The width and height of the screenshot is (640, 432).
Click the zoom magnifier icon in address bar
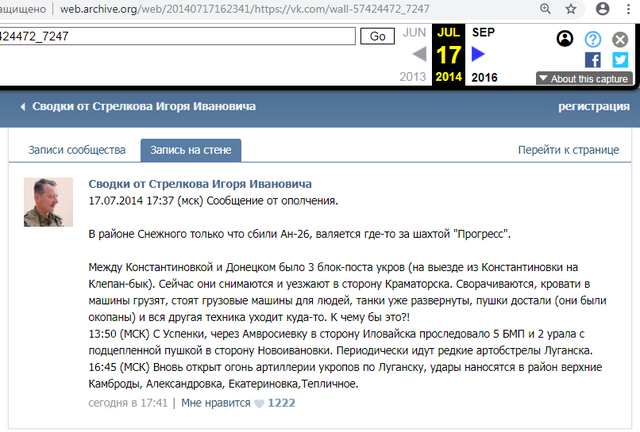[545, 9]
